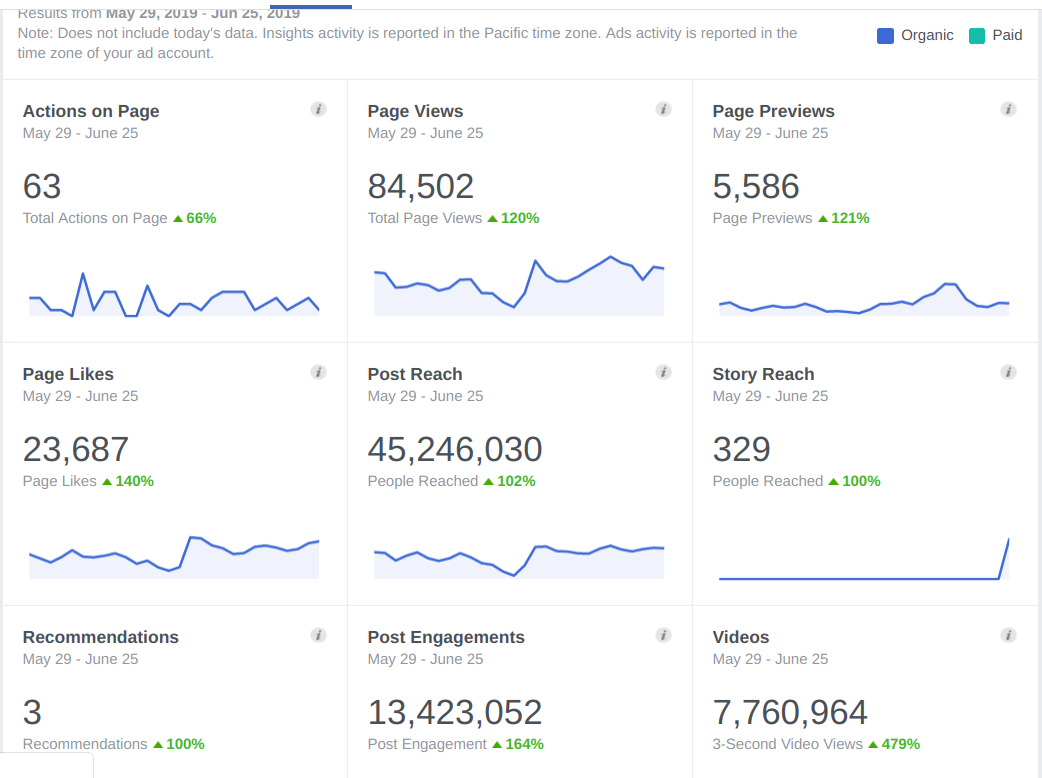Open Page Views info icon
The height and width of the screenshot is (778, 1042).
coord(663,109)
